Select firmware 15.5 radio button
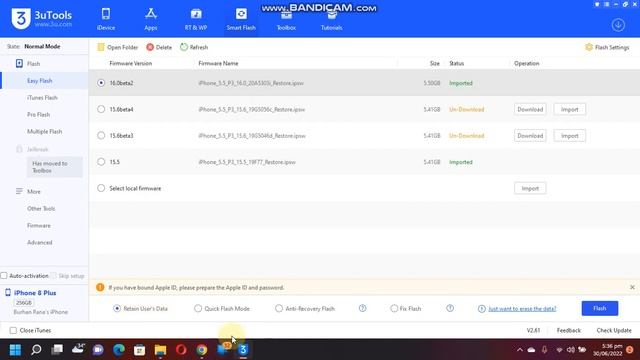Viewport: 640px width, 360px height. coord(101,162)
